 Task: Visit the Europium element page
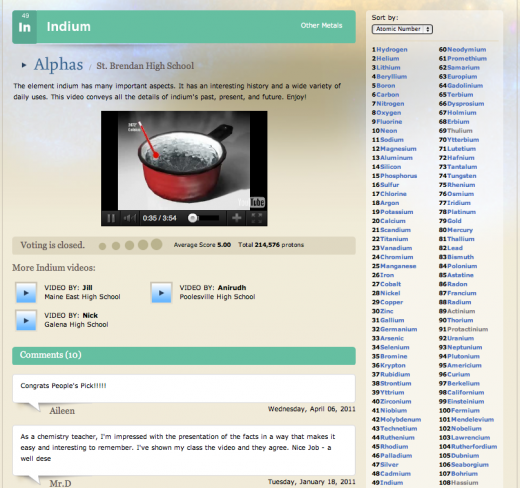tap(462, 76)
